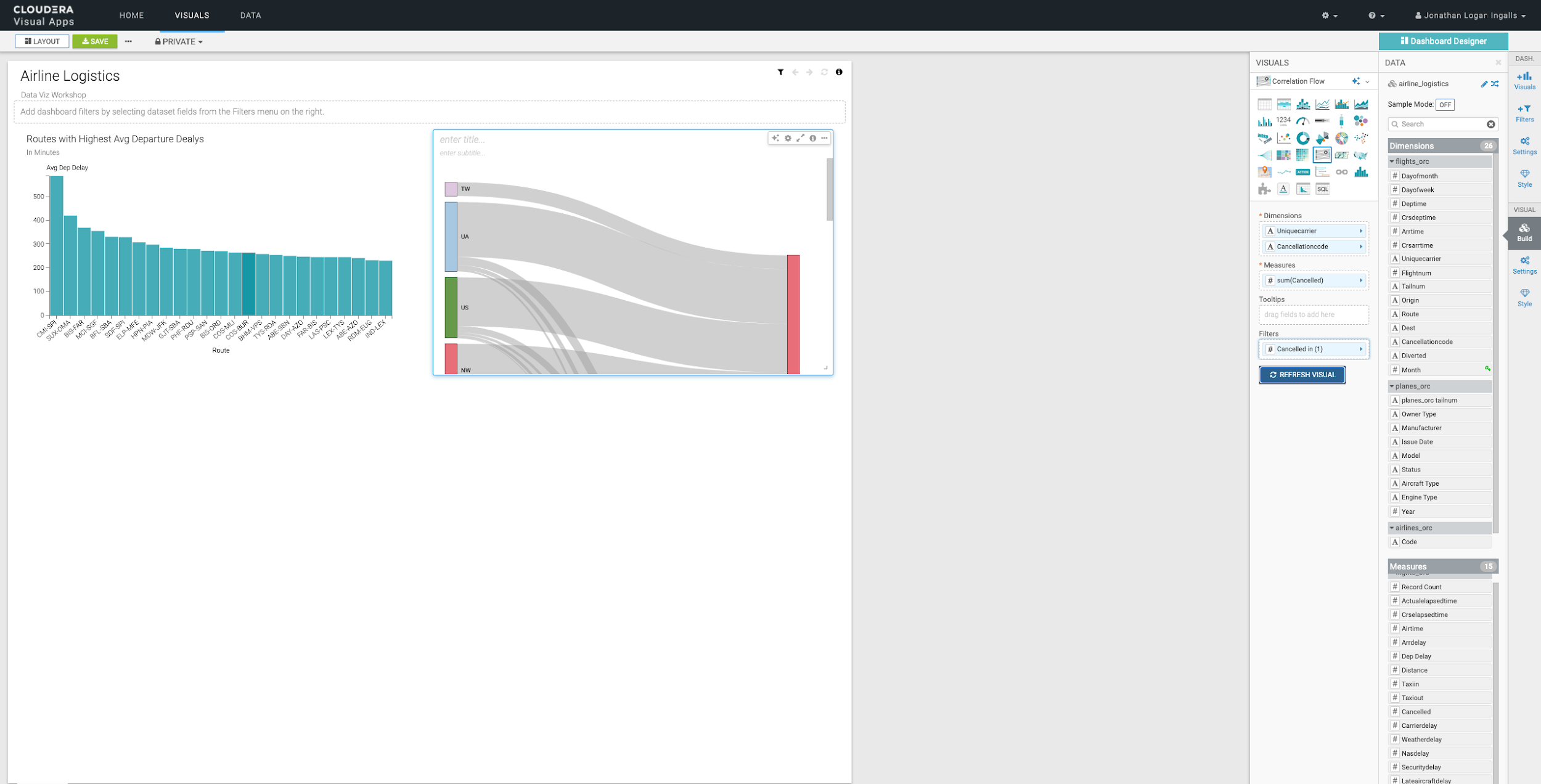The image size is (1541, 784).
Task: Collapse the planes_orc dimension group
Action: click(1392, 386)
